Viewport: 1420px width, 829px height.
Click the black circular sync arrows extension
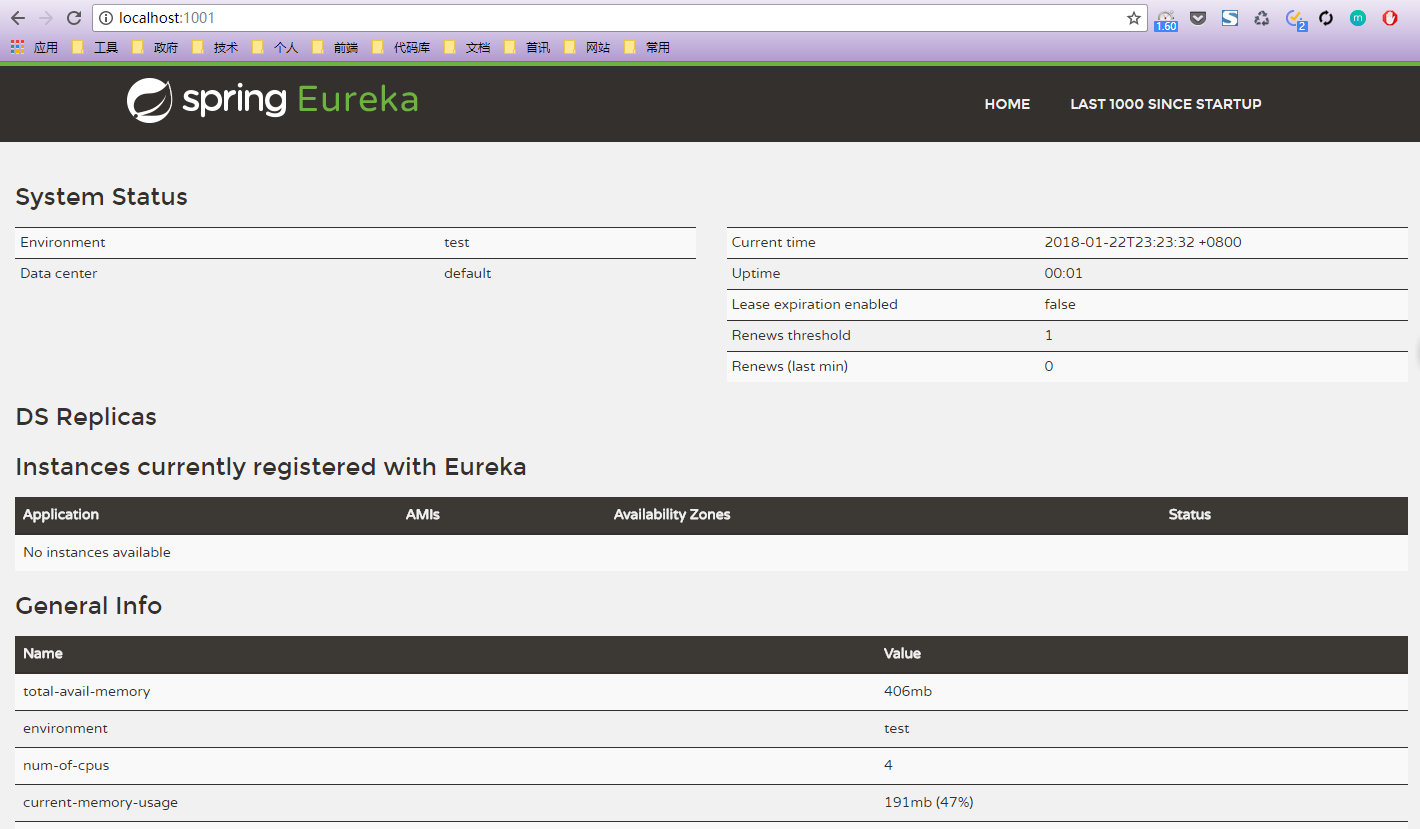tap(1326, 18)
